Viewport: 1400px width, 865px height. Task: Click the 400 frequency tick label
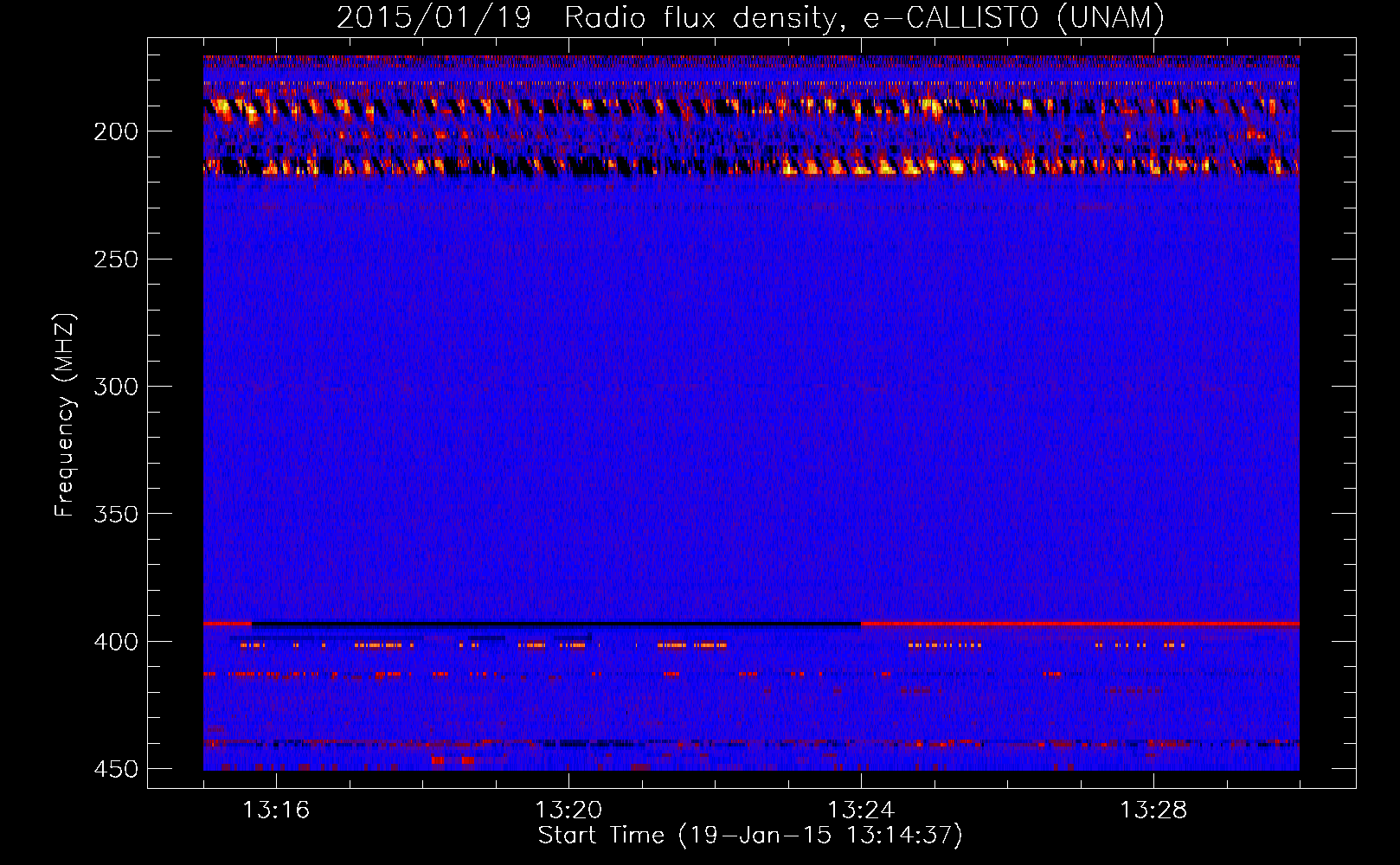pyautogui.click(x=116, y=642)
